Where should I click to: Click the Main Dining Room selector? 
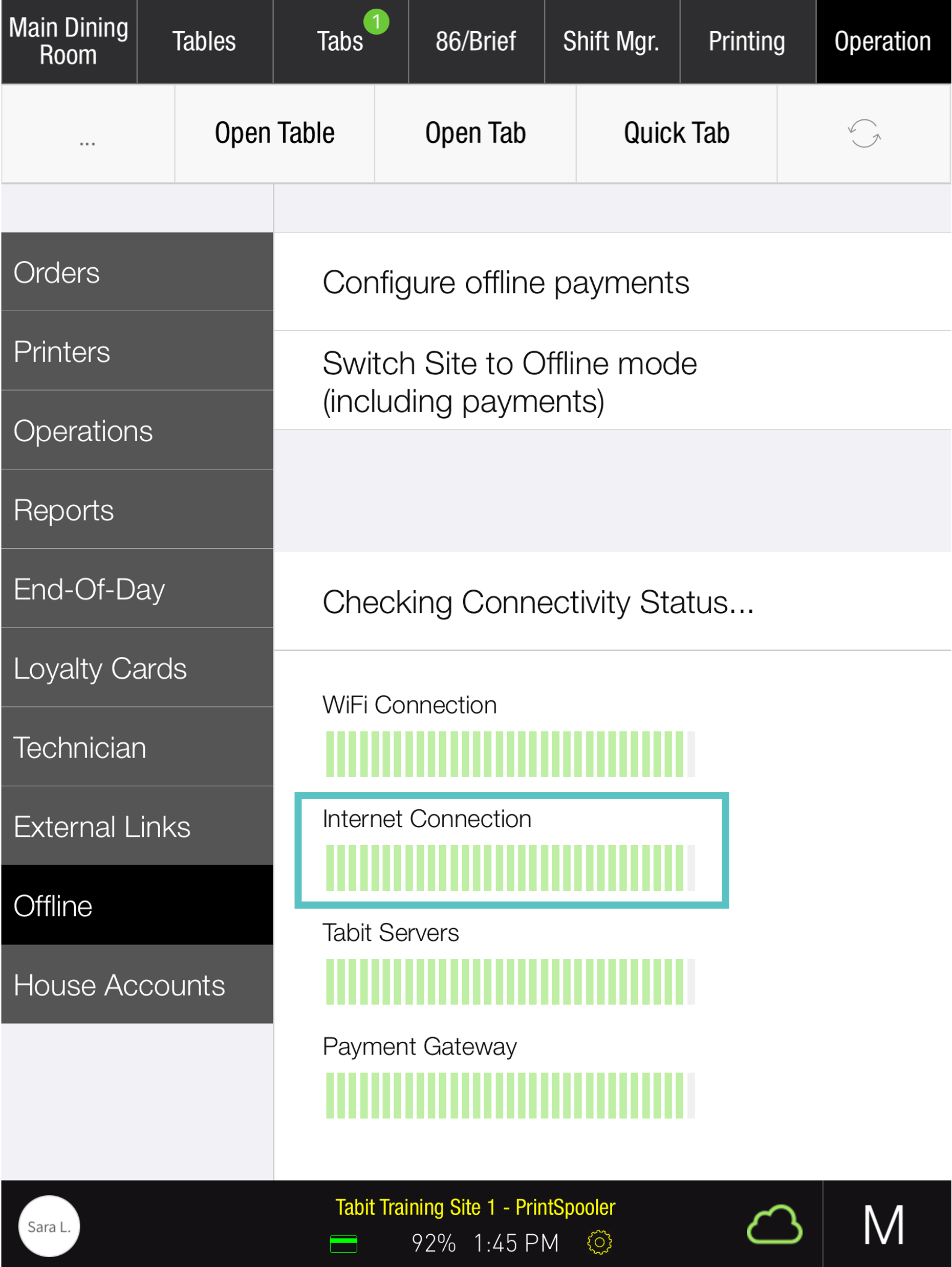(x=69, y=42)
